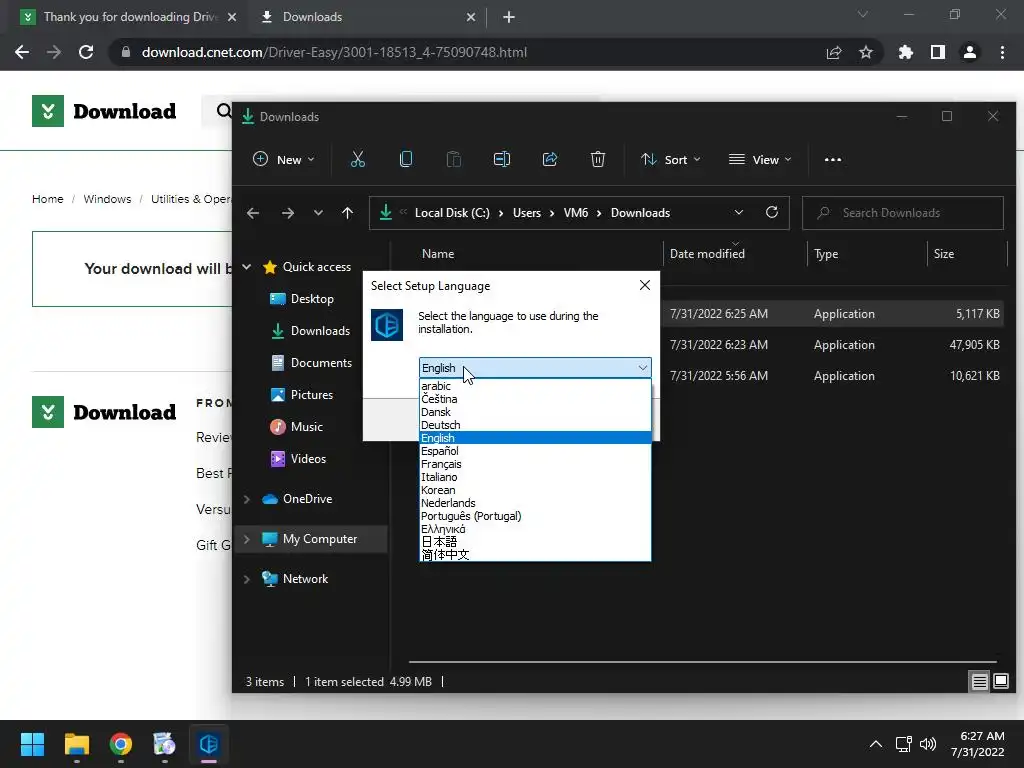
Task: Open Pictures in Quick access
Action: coord(312,394)
